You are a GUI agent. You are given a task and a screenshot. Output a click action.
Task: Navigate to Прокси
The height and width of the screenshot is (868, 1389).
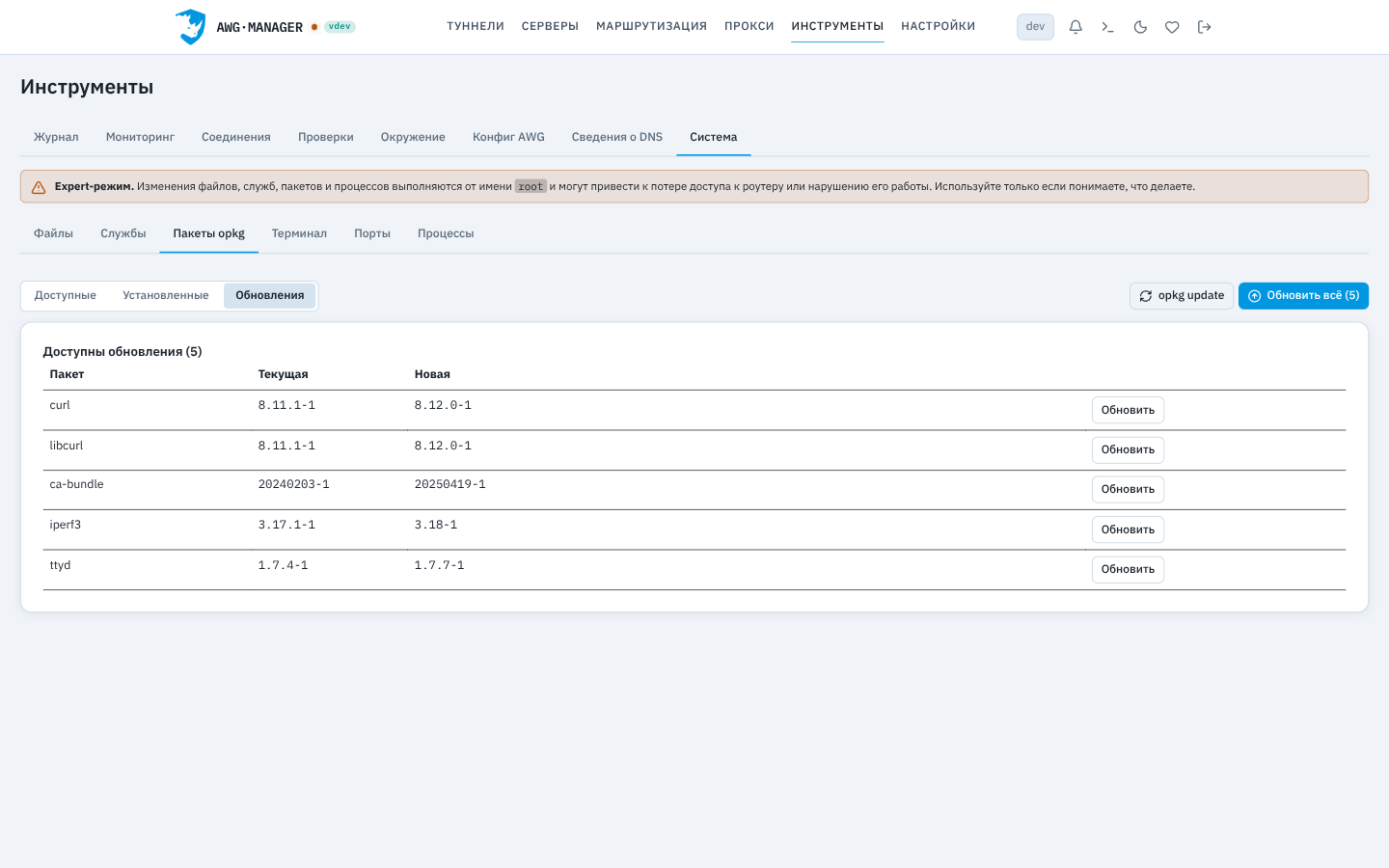[x=749, y=26]
